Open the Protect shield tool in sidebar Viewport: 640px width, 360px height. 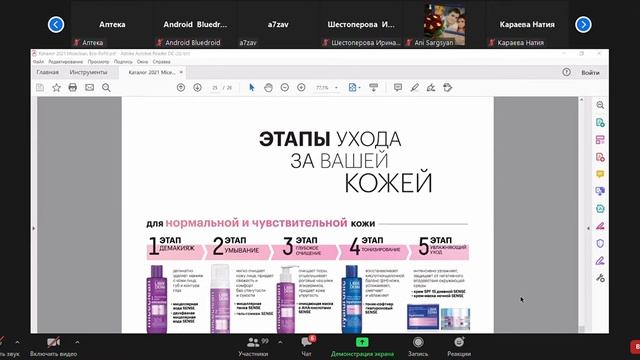(600, 243)
